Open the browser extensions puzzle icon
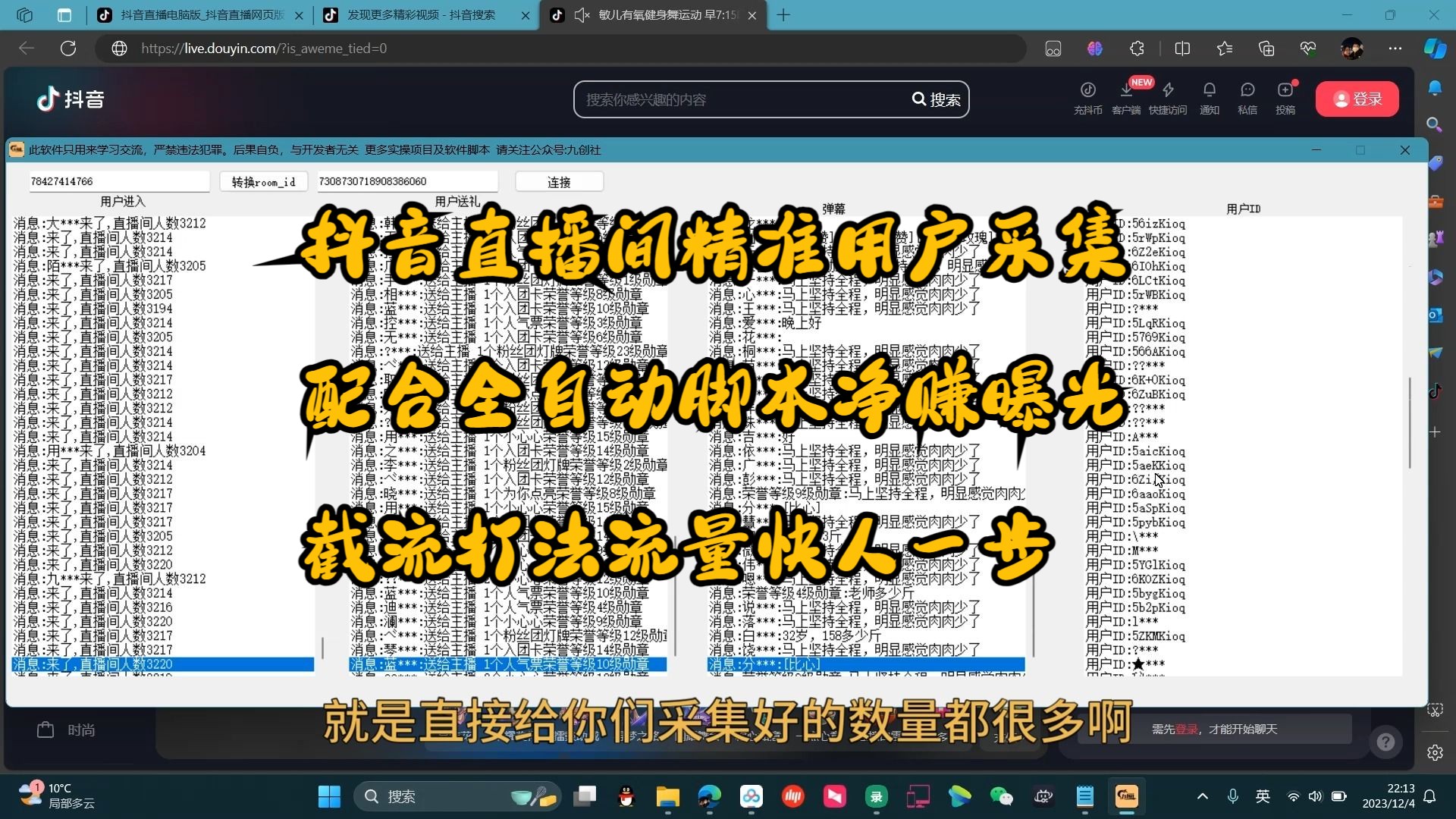Image resolution: width=1456 pixels, height=819 pixels. (x=1137, y=49)
